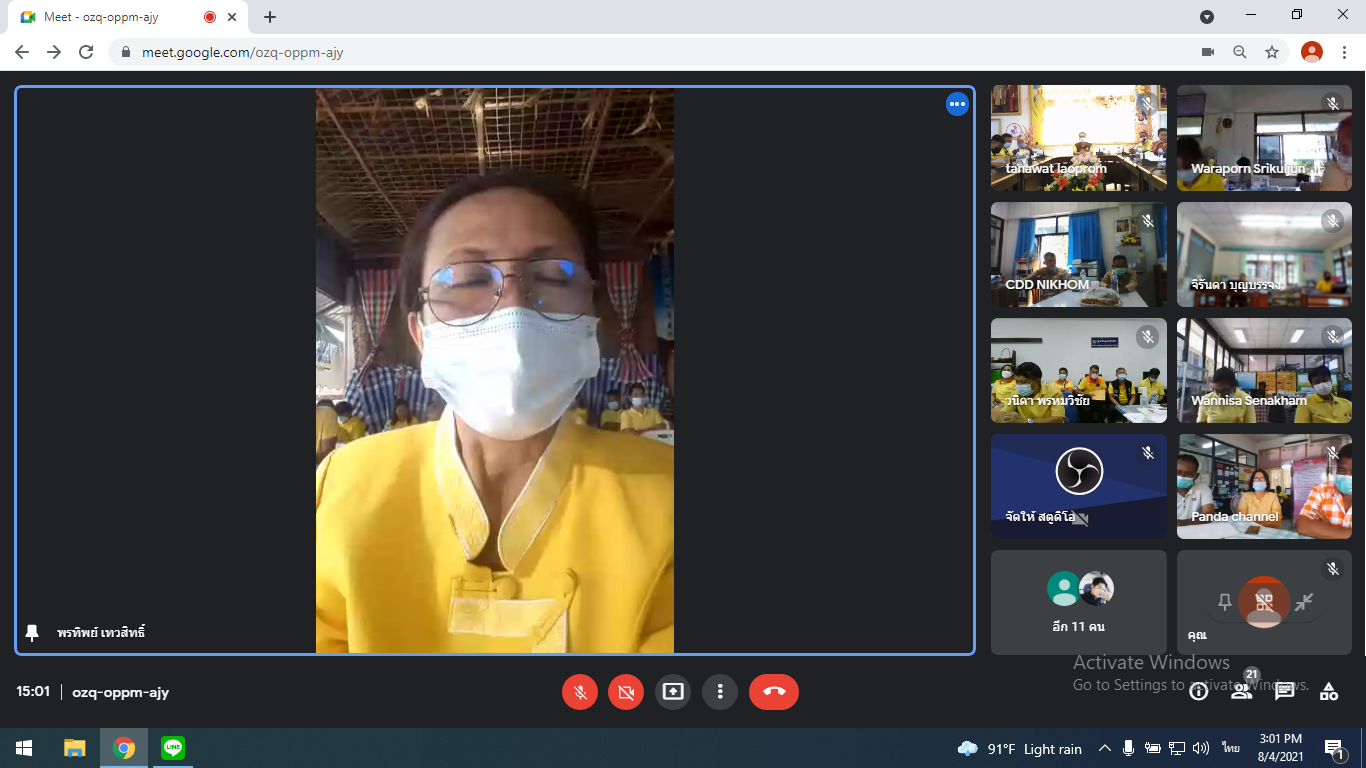Turn on the camera in Meet
Screen dimensions: 1366x768
(626, 691)
